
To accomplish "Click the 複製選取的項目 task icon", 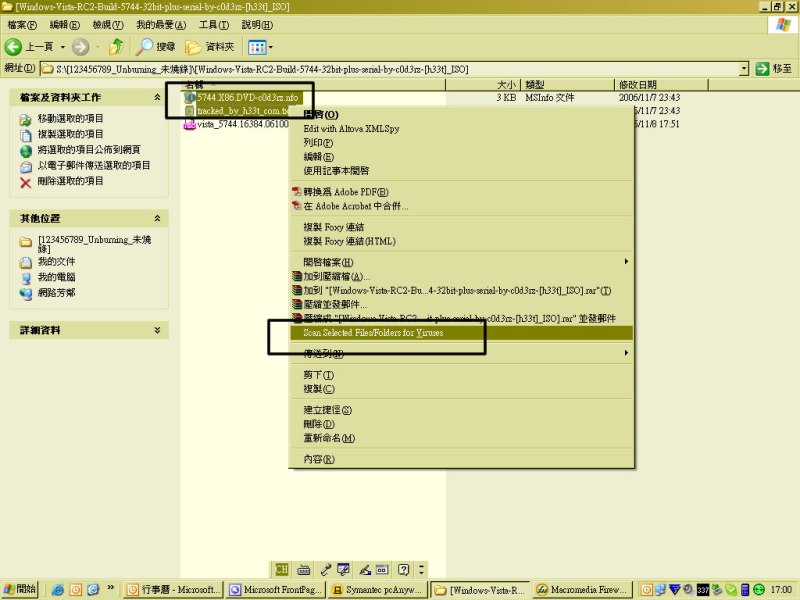I will coord(26,135).
